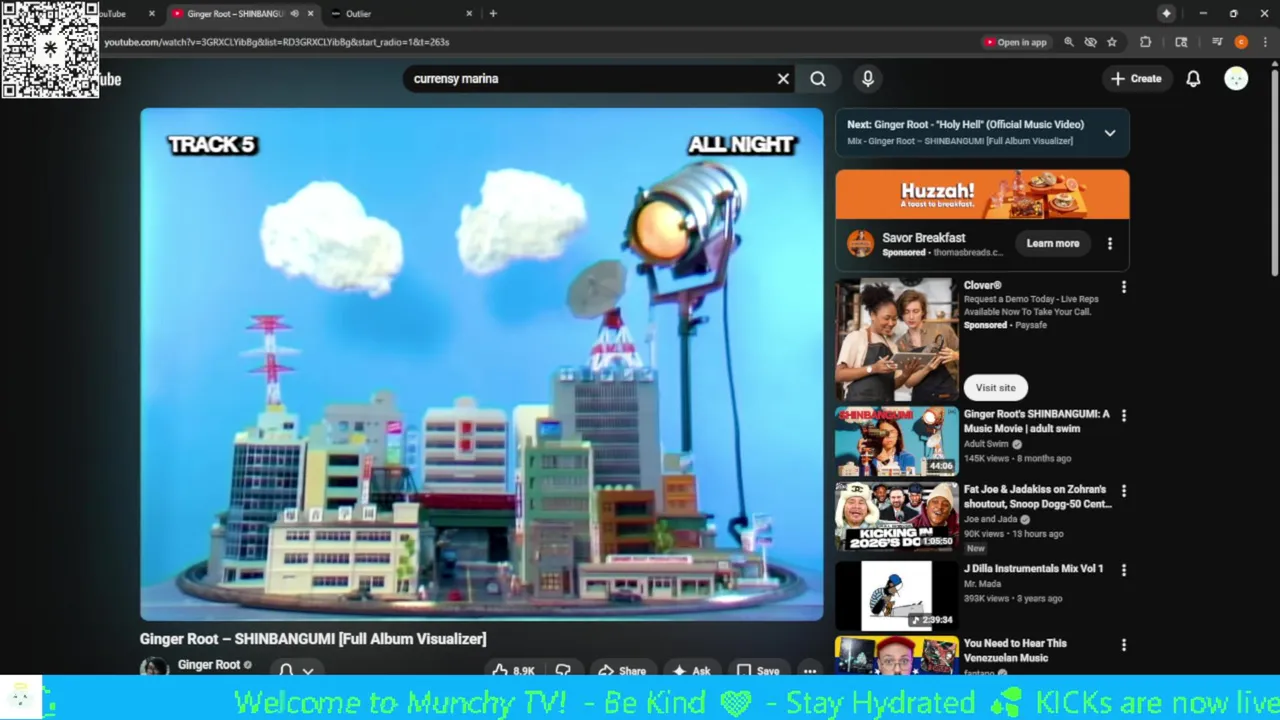
Task: Click the browser address bar URL
Action: 276,42
